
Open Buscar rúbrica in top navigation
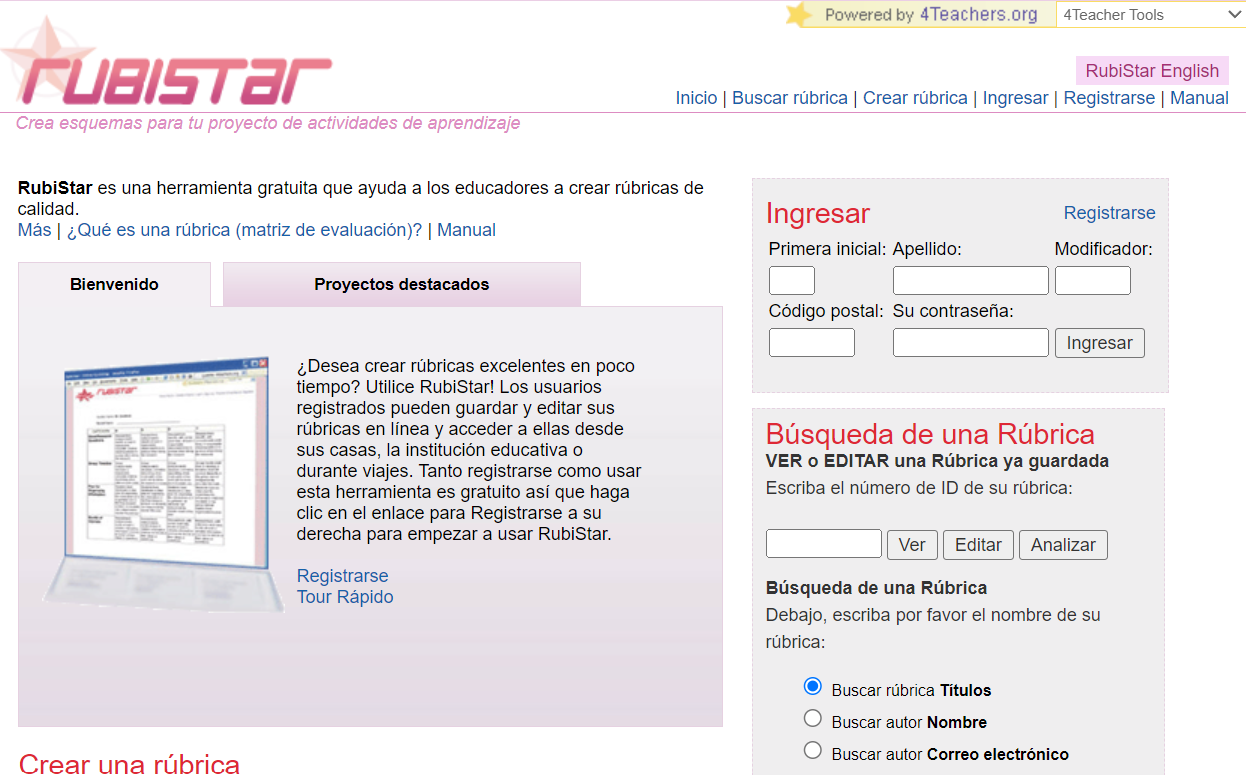click(790, 98)
